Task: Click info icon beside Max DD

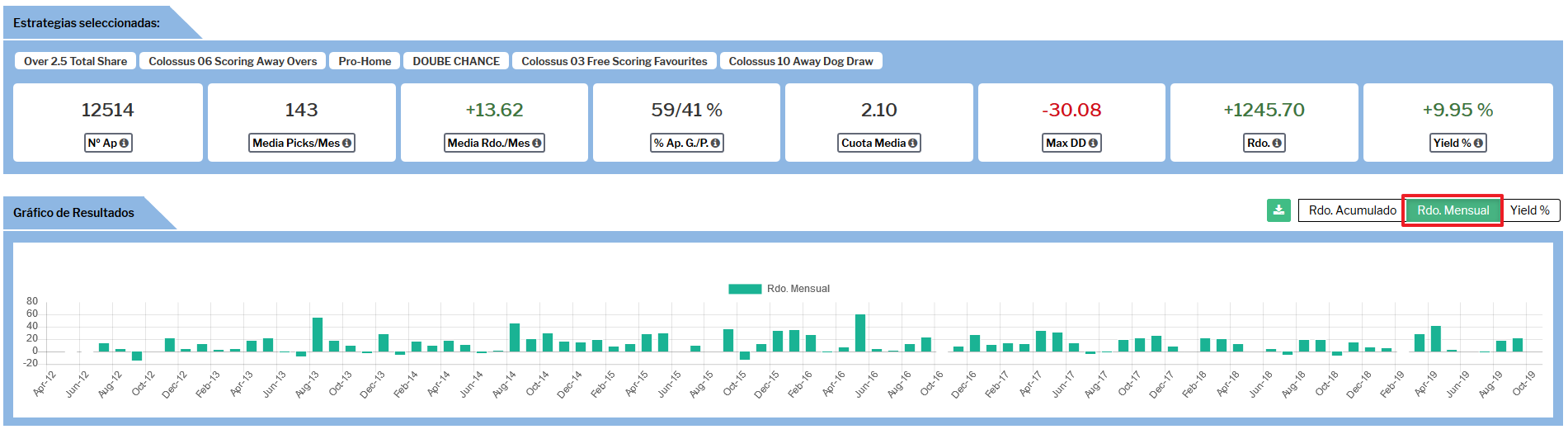Action: click(x=1093, y=144)
